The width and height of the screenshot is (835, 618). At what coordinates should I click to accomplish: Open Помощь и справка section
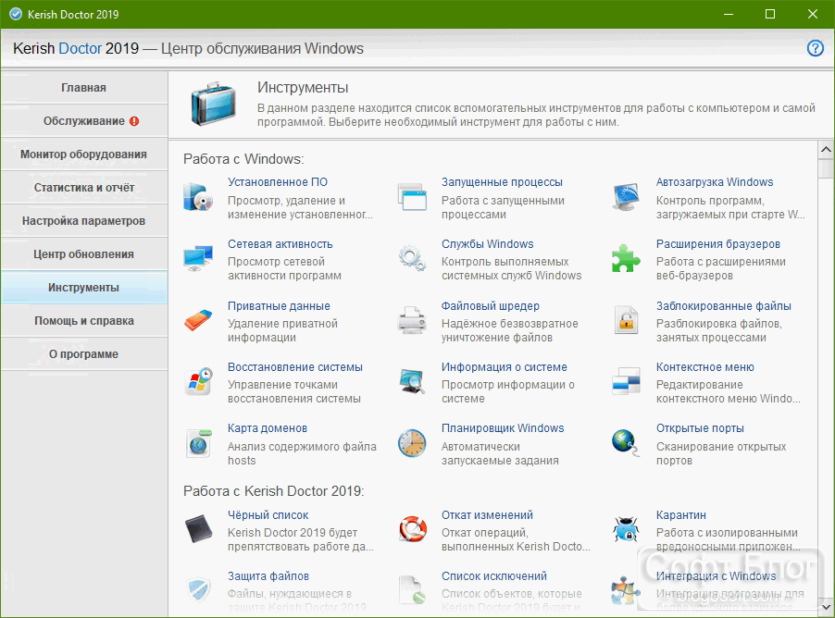tap(84, 321)
